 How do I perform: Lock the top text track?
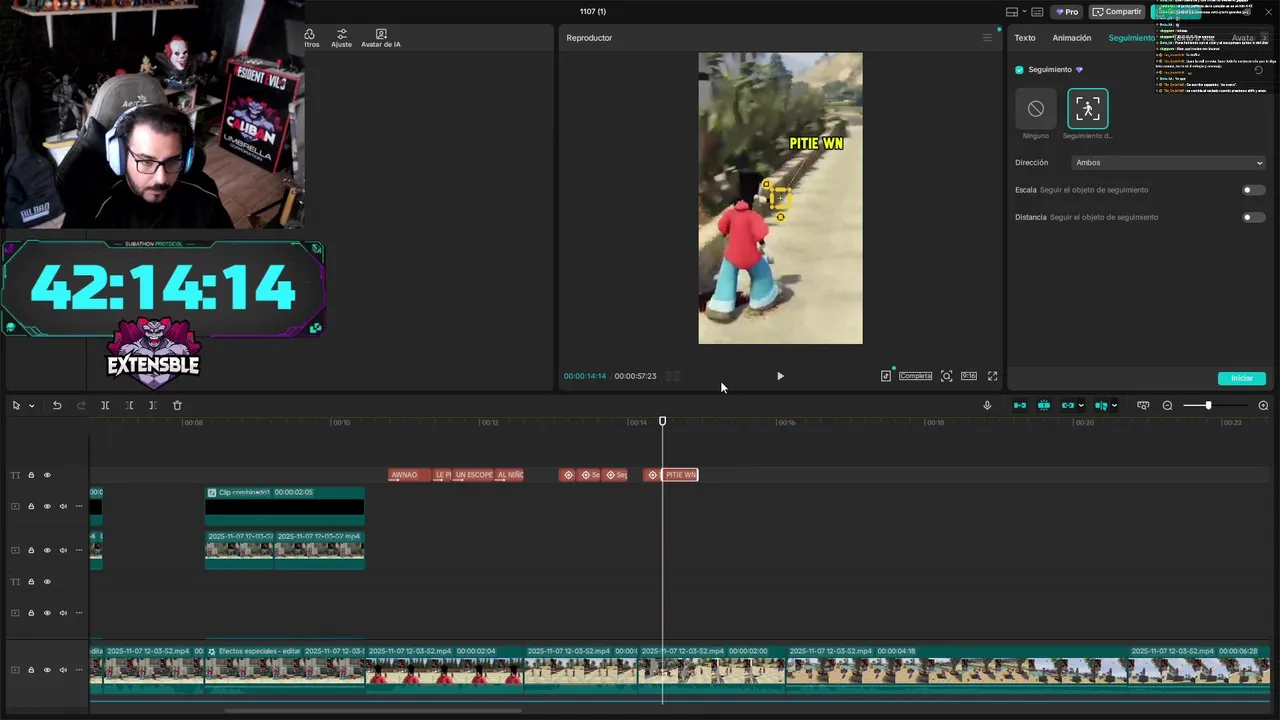pos(31,475)
